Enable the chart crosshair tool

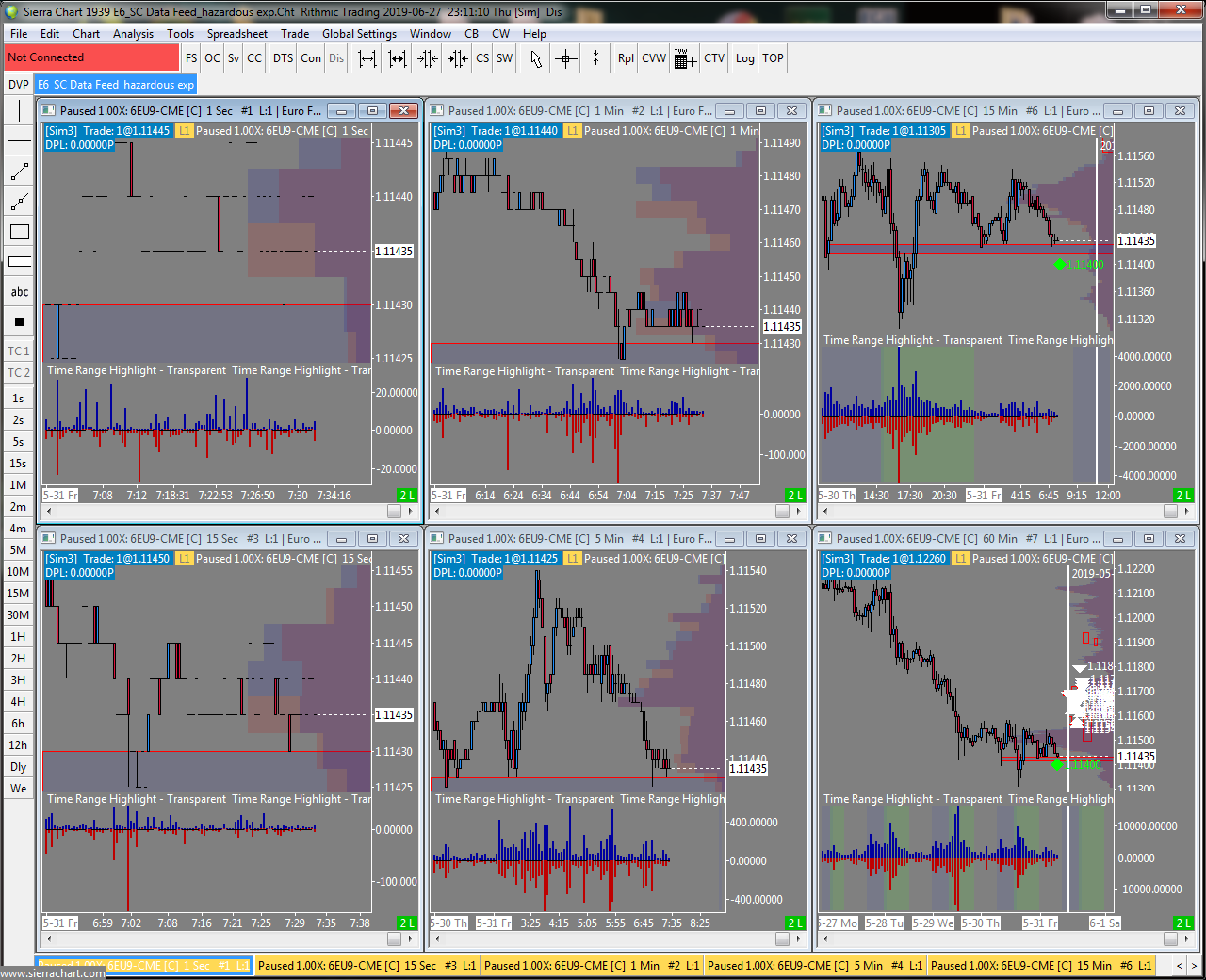point(565,58)
